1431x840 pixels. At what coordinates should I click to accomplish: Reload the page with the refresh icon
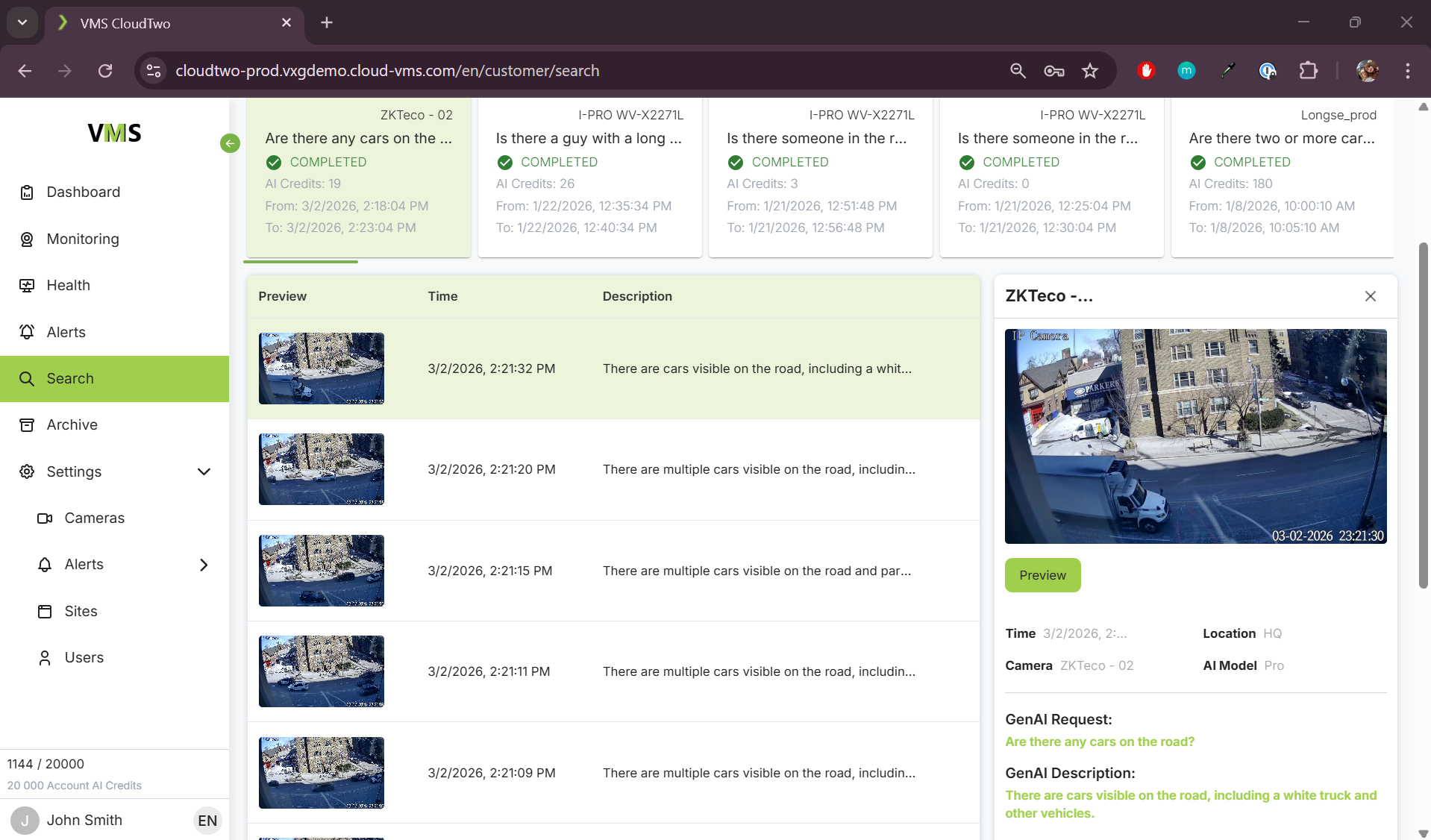(x=105, y=71)
